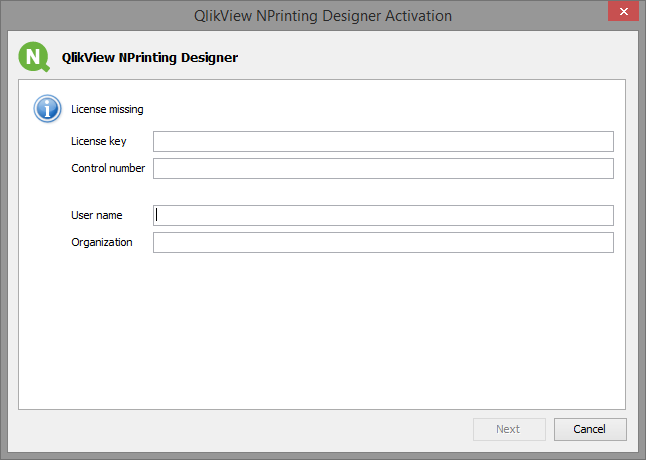
Task: Click the green NPrinting logo icon
Action: [x=34, y=57]
